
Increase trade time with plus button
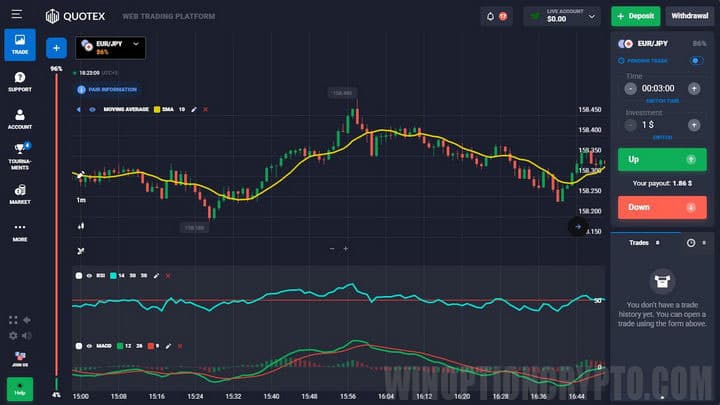coord(694,89)
